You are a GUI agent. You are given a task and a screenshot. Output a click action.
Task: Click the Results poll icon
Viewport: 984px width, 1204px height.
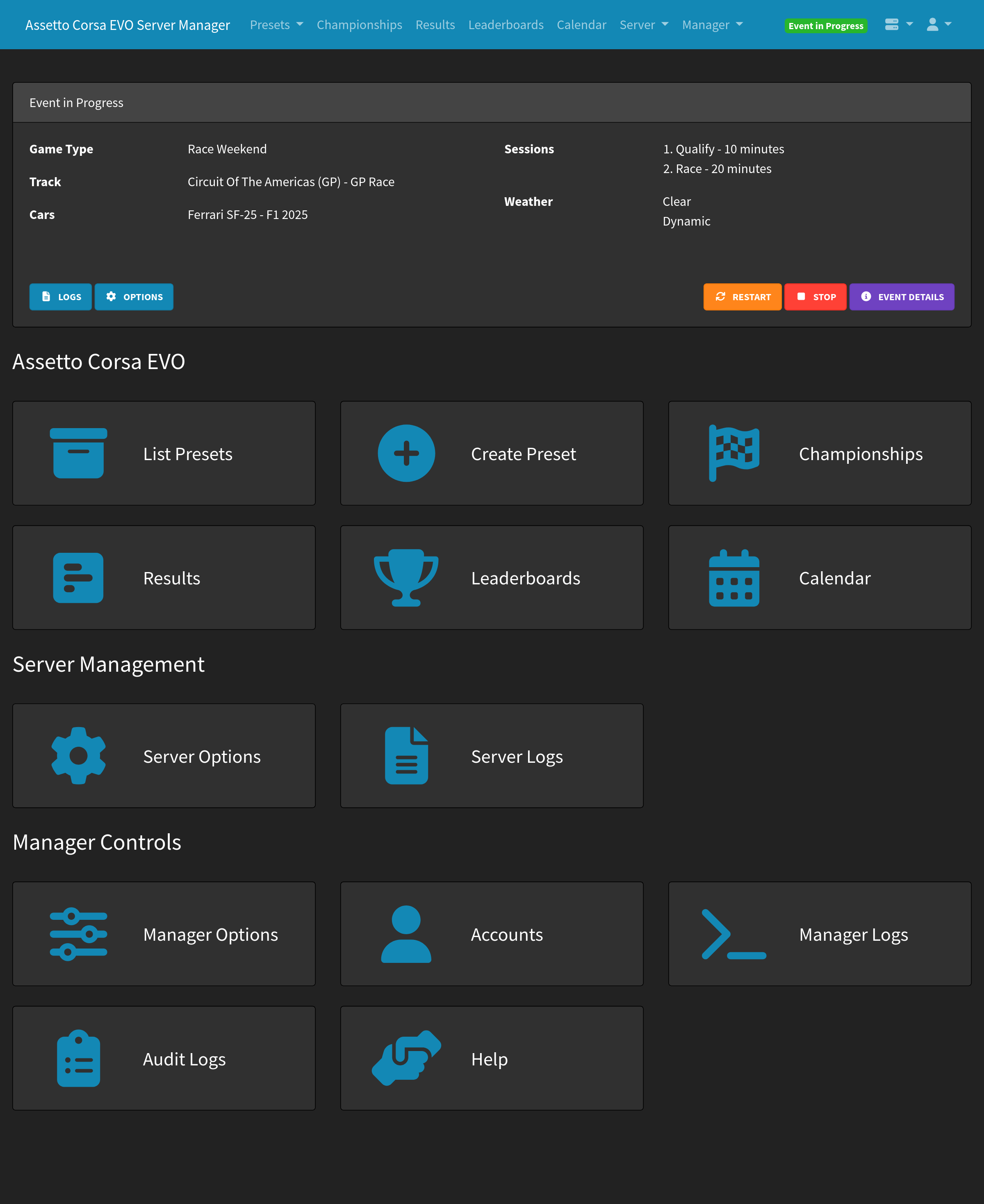[78, 577]
